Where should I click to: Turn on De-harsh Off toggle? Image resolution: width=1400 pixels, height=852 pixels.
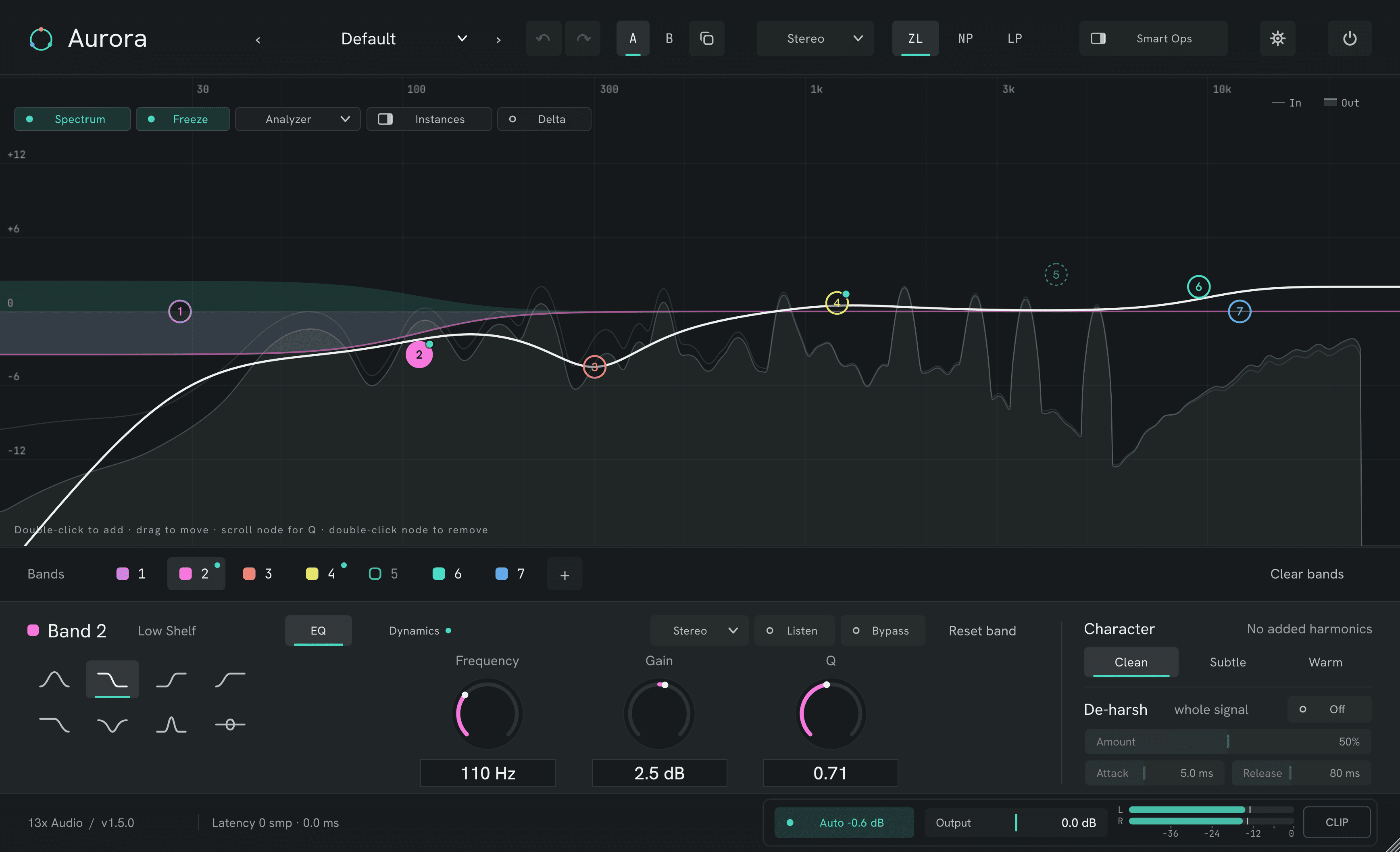pyautogui.click(x=1329, y=709)
